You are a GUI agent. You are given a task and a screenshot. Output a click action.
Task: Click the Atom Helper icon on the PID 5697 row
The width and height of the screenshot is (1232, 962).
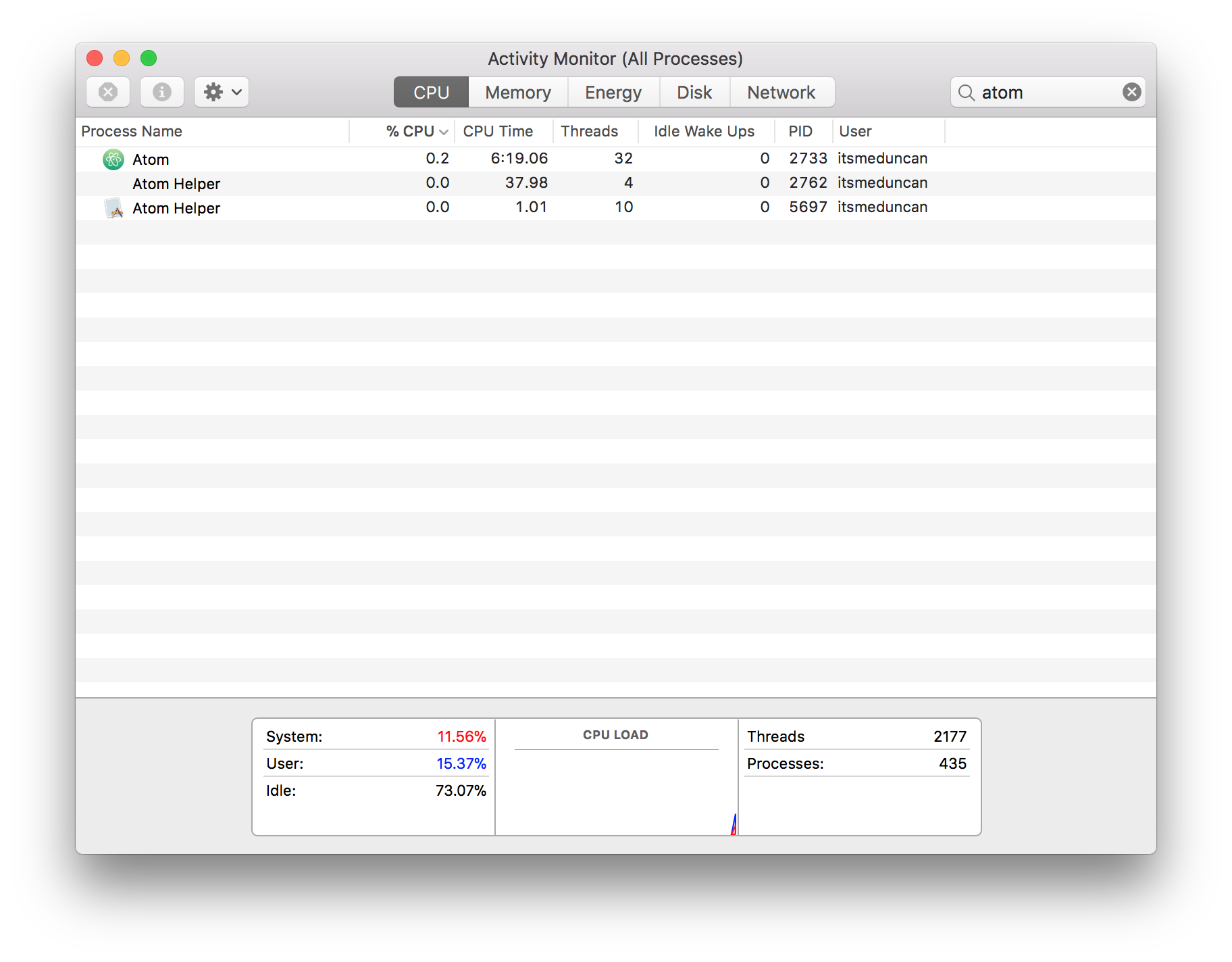pyautogui.click(x=113, y=208)
